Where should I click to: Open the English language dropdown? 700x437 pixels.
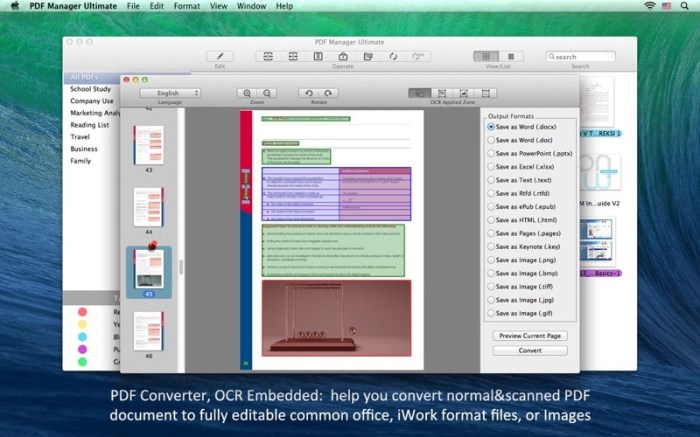click(170, 93)
